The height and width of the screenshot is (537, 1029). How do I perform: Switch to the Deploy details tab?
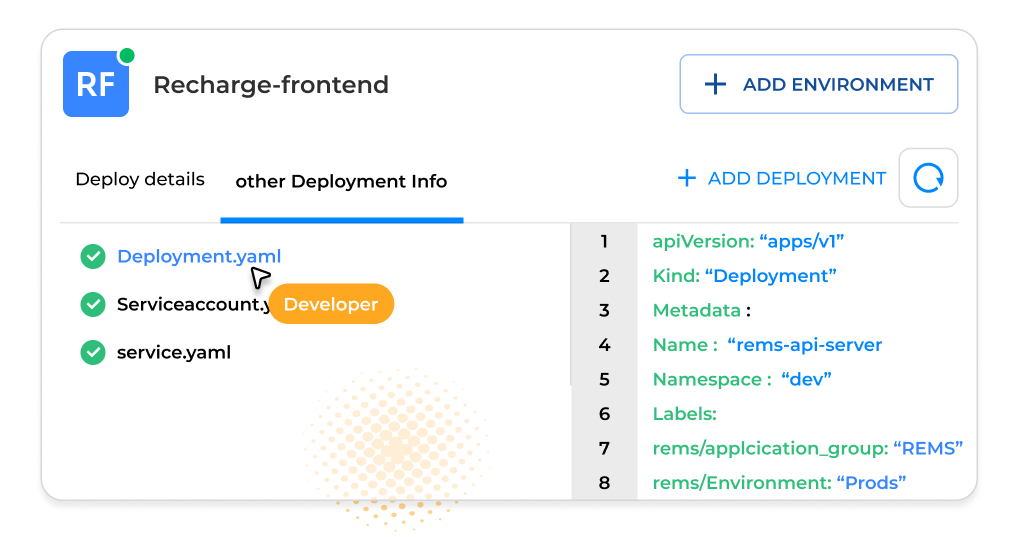[x=140, y=180]
